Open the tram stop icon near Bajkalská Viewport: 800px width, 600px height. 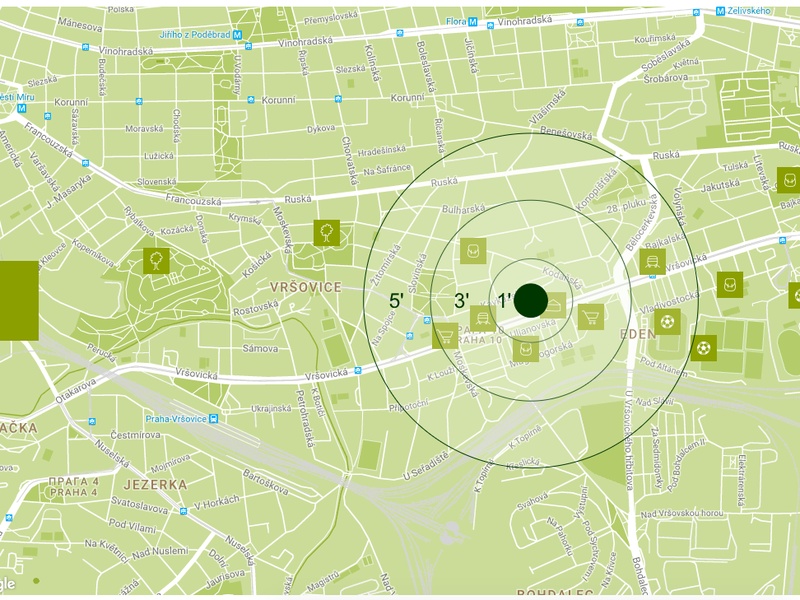tap(653, 261)
